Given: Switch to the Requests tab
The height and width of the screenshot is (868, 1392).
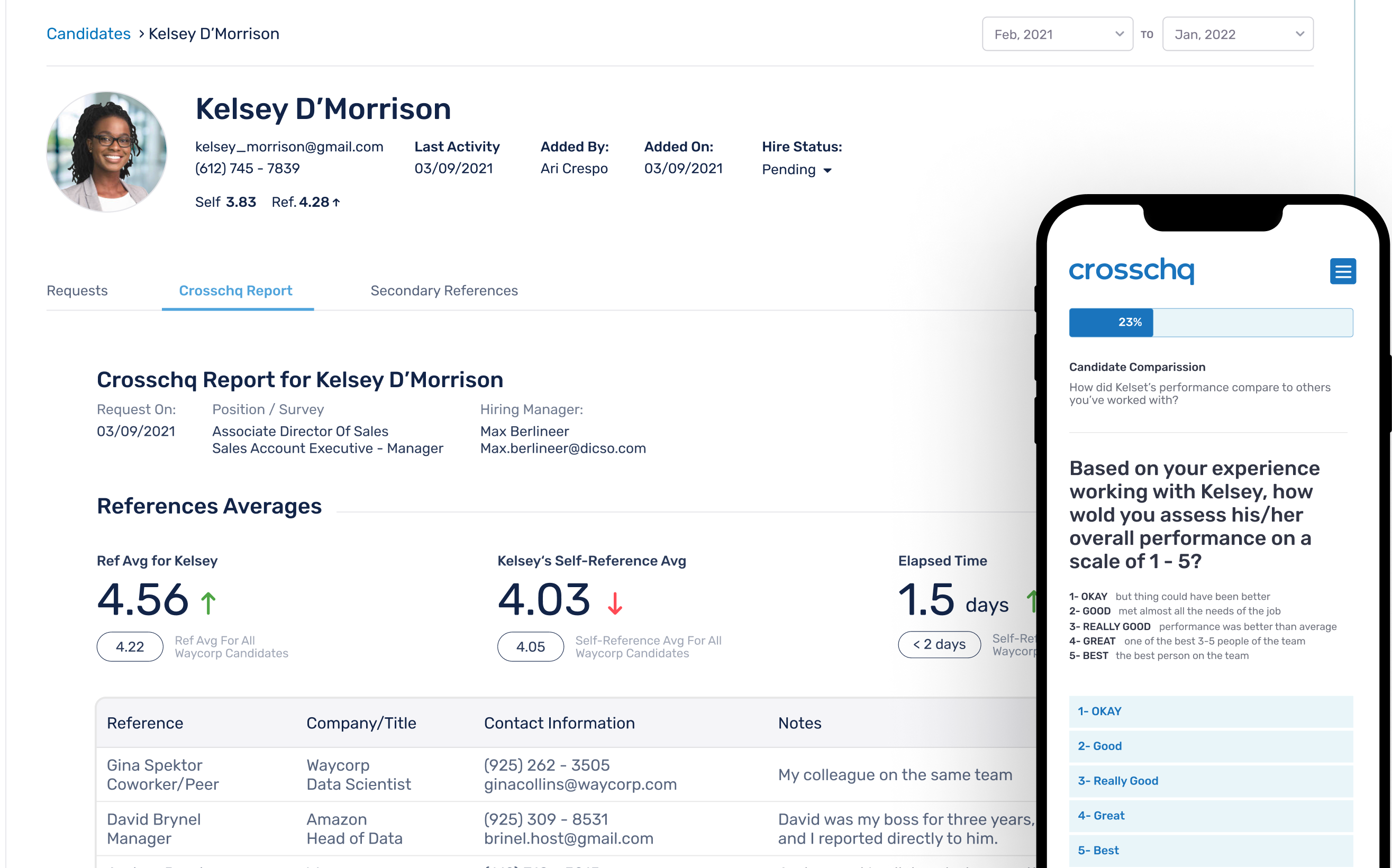Looking at the screenshot, I should (77, 290).
